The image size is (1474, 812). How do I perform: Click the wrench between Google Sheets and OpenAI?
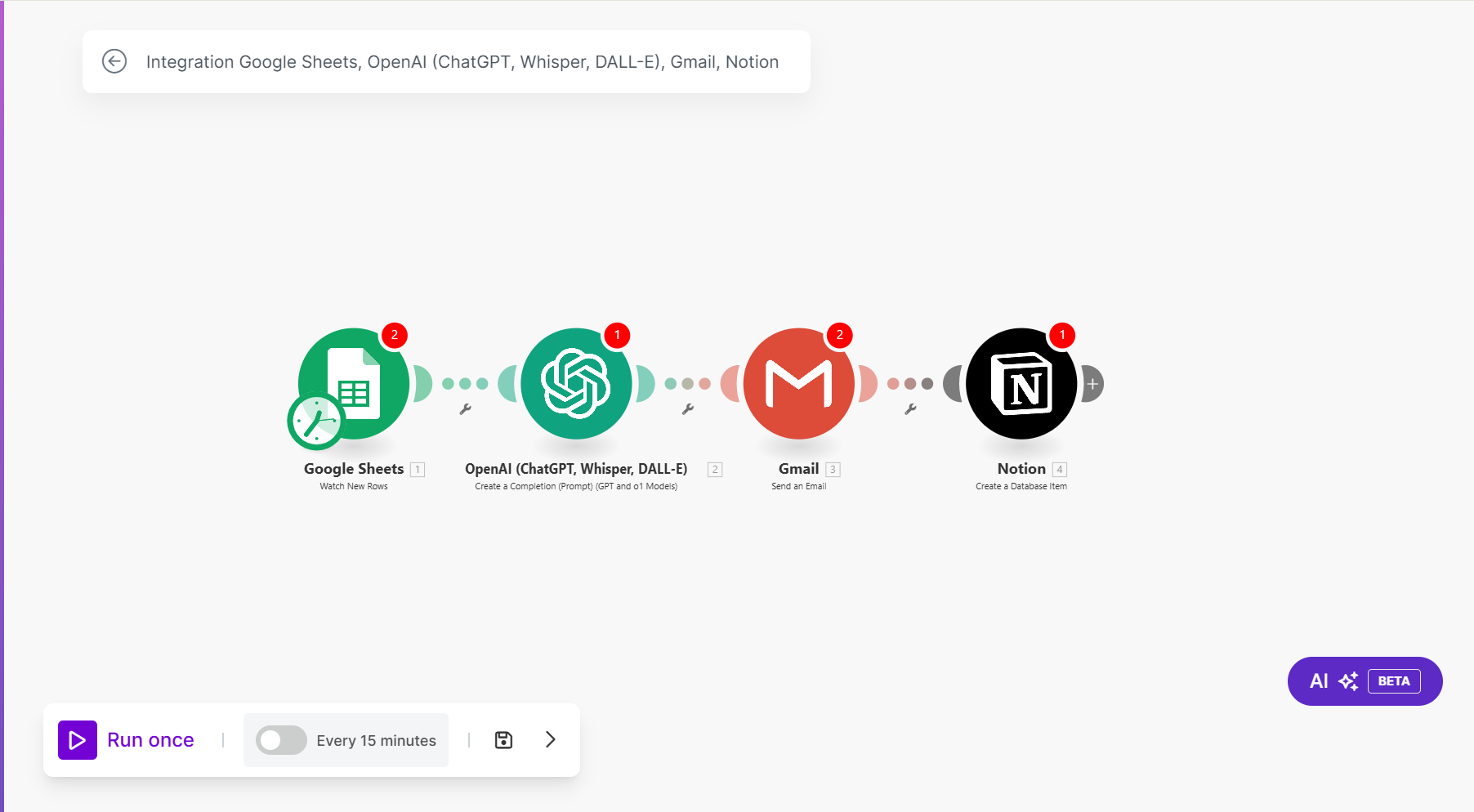click(x=465, y=409)
